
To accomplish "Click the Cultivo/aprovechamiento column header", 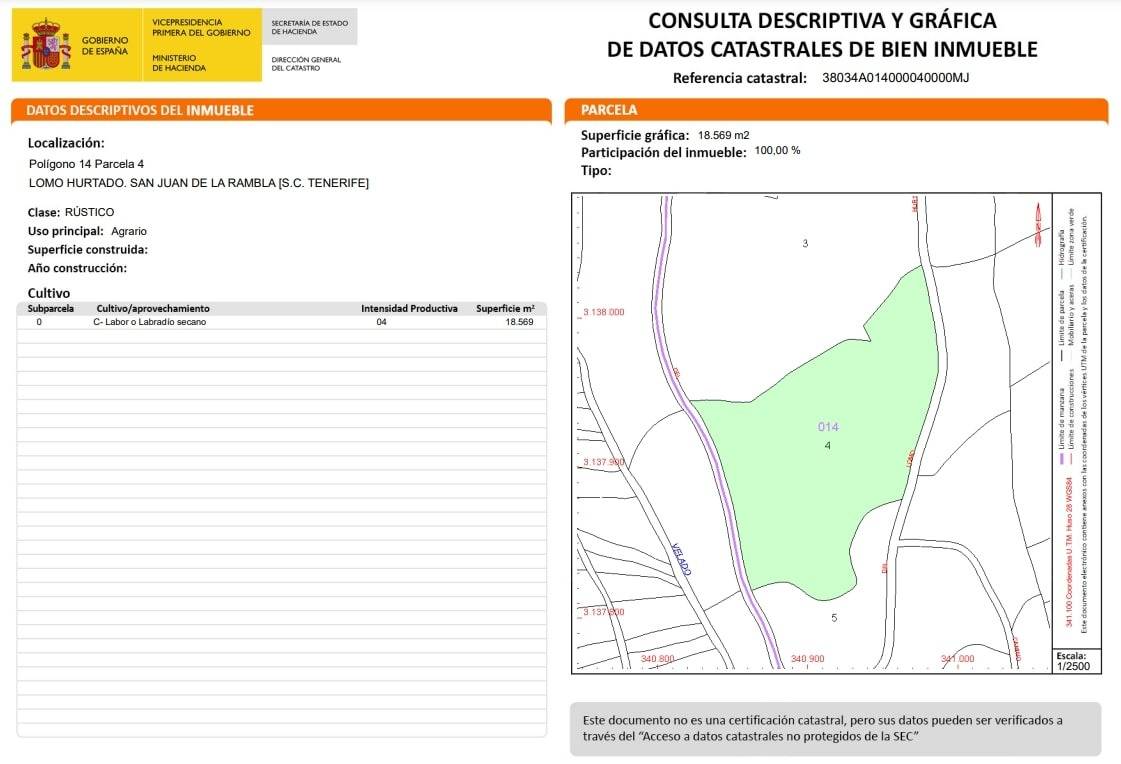I will click(153, 309).
